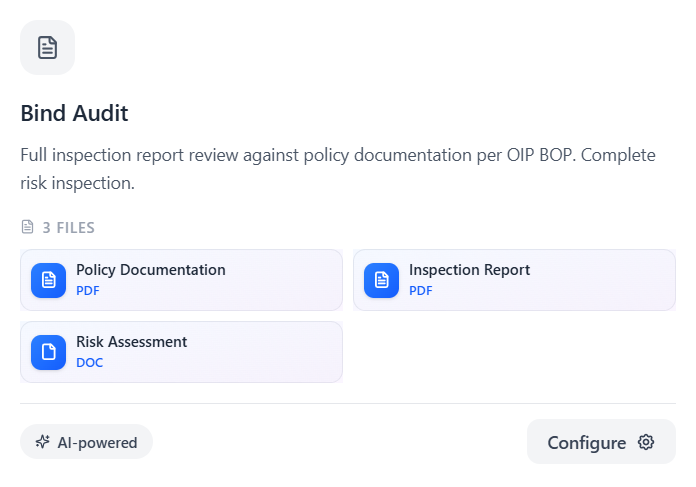This screenshot has width=696, height=487.
Task: Click the blue Inspection Report file icon
Action: (x=381, y=280)
